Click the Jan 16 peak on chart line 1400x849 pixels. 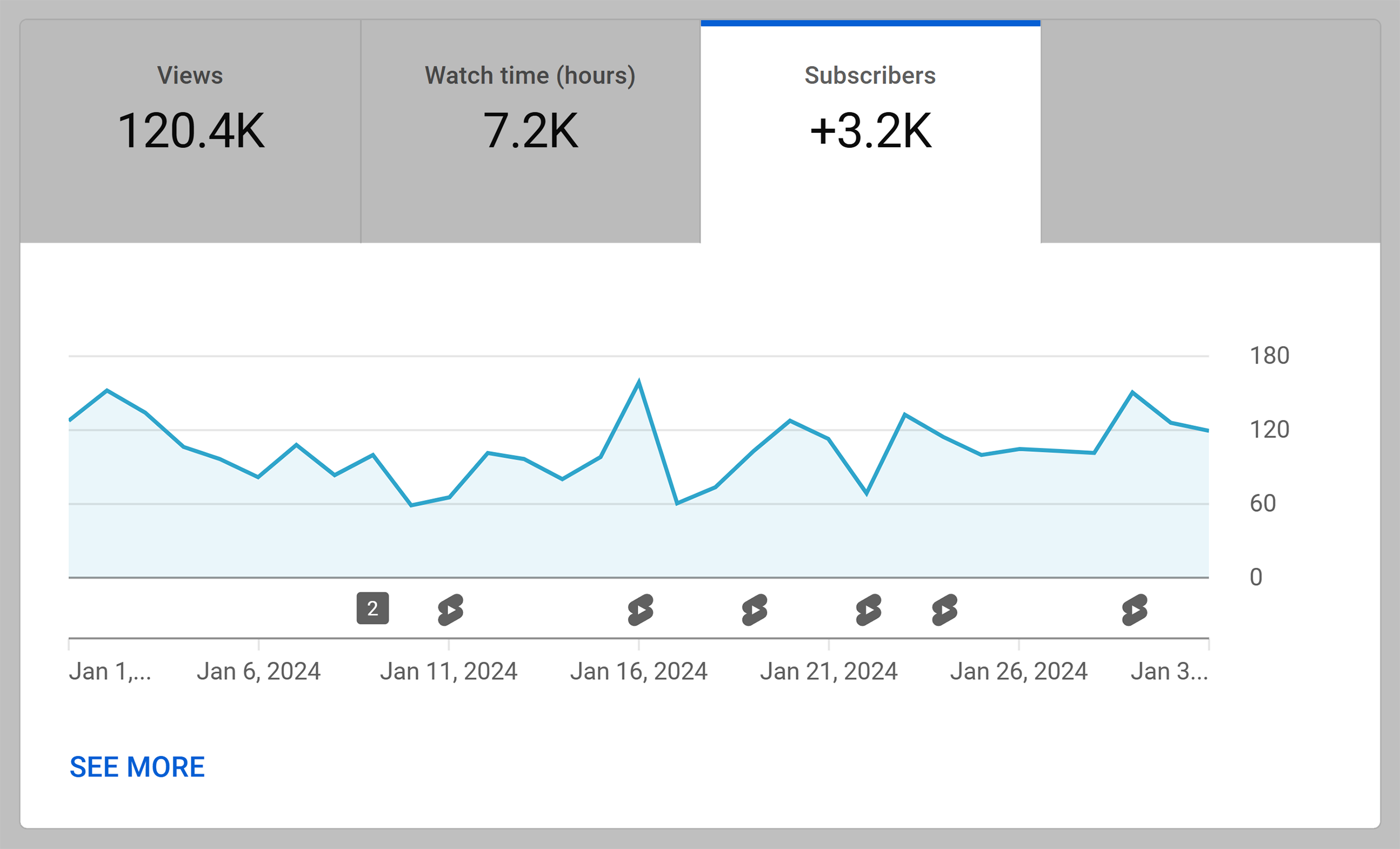click(x=638, y=382)
